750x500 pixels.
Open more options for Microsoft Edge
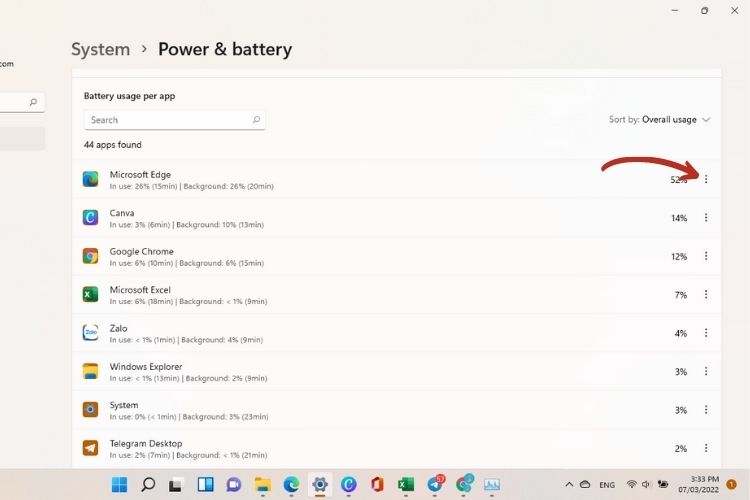click(x=706, y=179)
